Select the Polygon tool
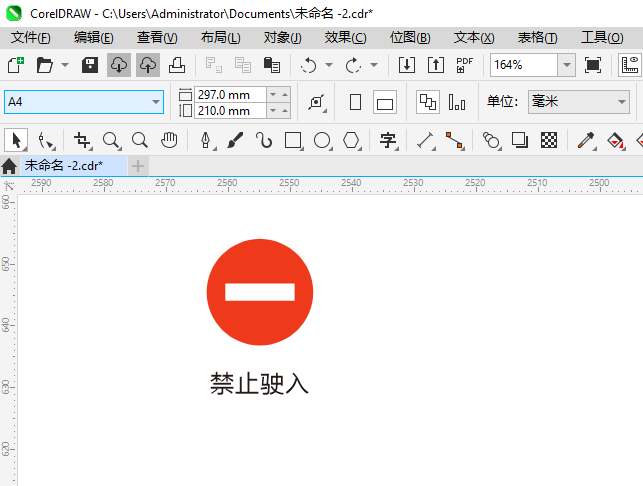Viewport: 643px width, 486px height. tap(351, 140)
